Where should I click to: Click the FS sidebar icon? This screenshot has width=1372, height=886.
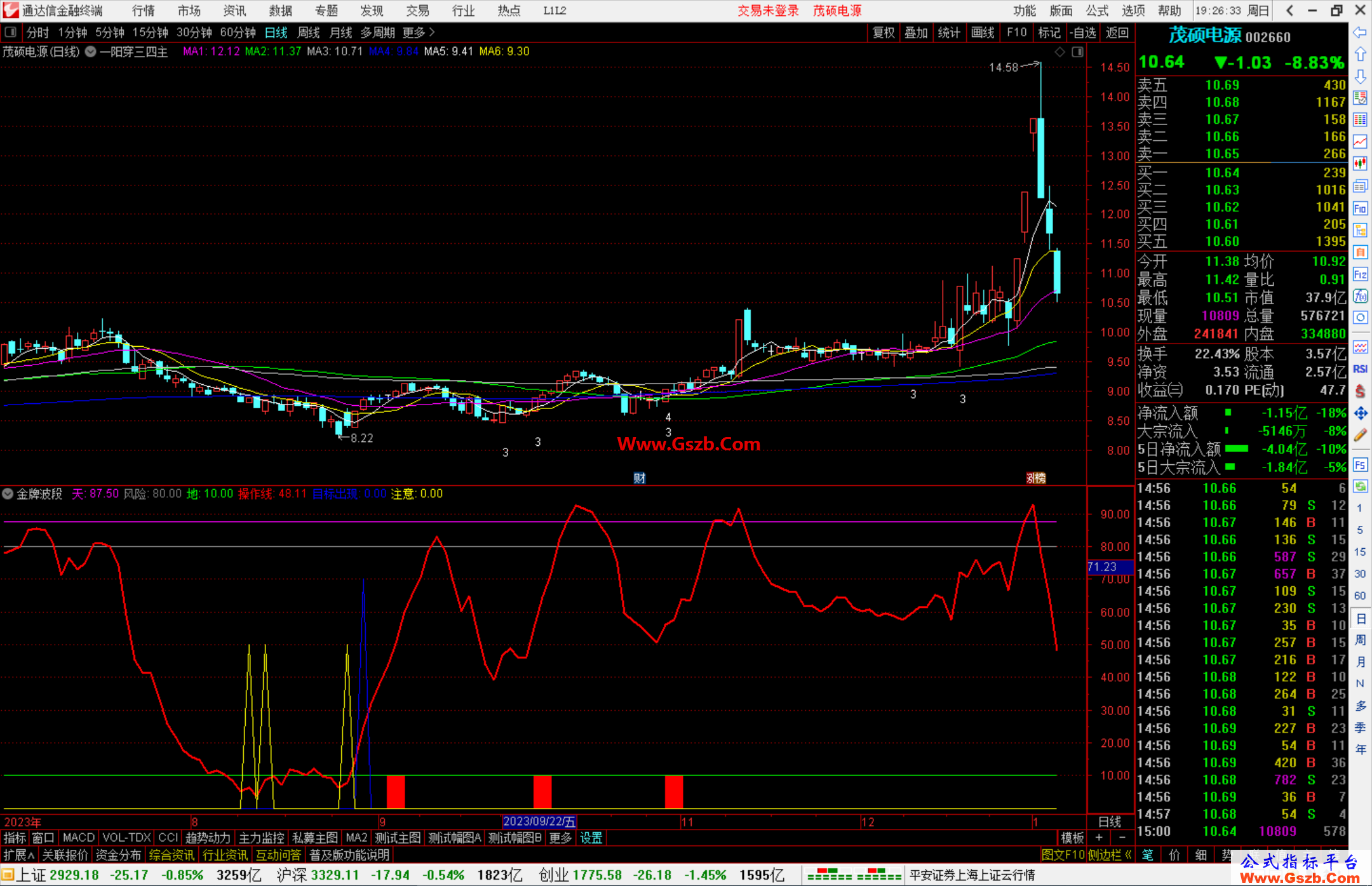(1360, 465)
